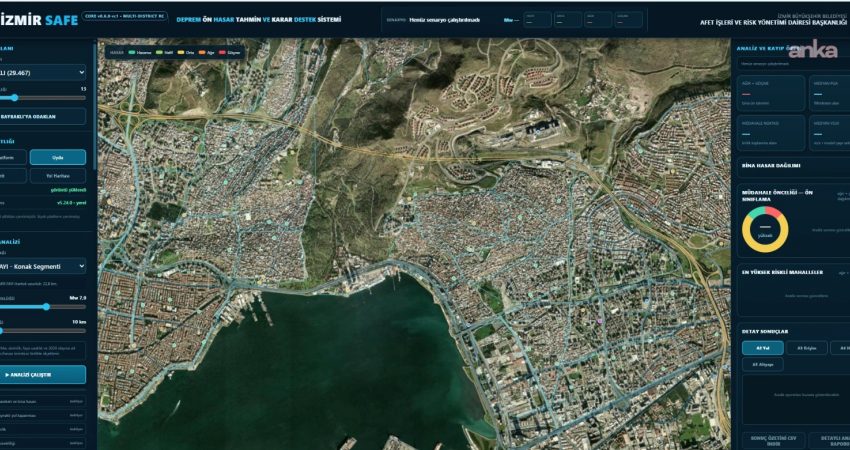The image size is (850, 450).
Task: Click the red Göçme legend swatch
Action: 223,53
